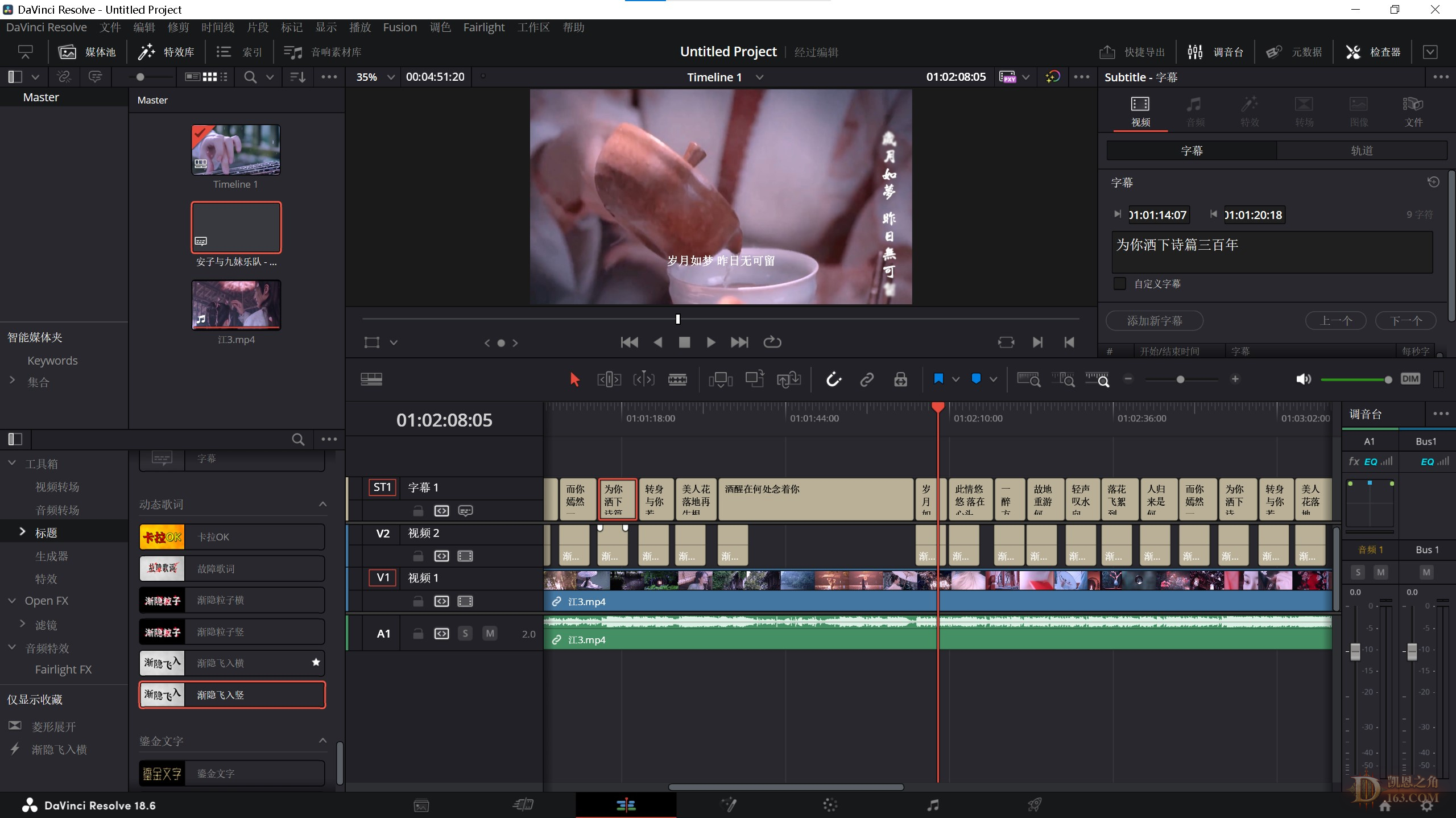This screenshot has width=1456, height=818.
Task: Click Zoom to Fit timeline icon
Action: click(x=1028, y=379)
